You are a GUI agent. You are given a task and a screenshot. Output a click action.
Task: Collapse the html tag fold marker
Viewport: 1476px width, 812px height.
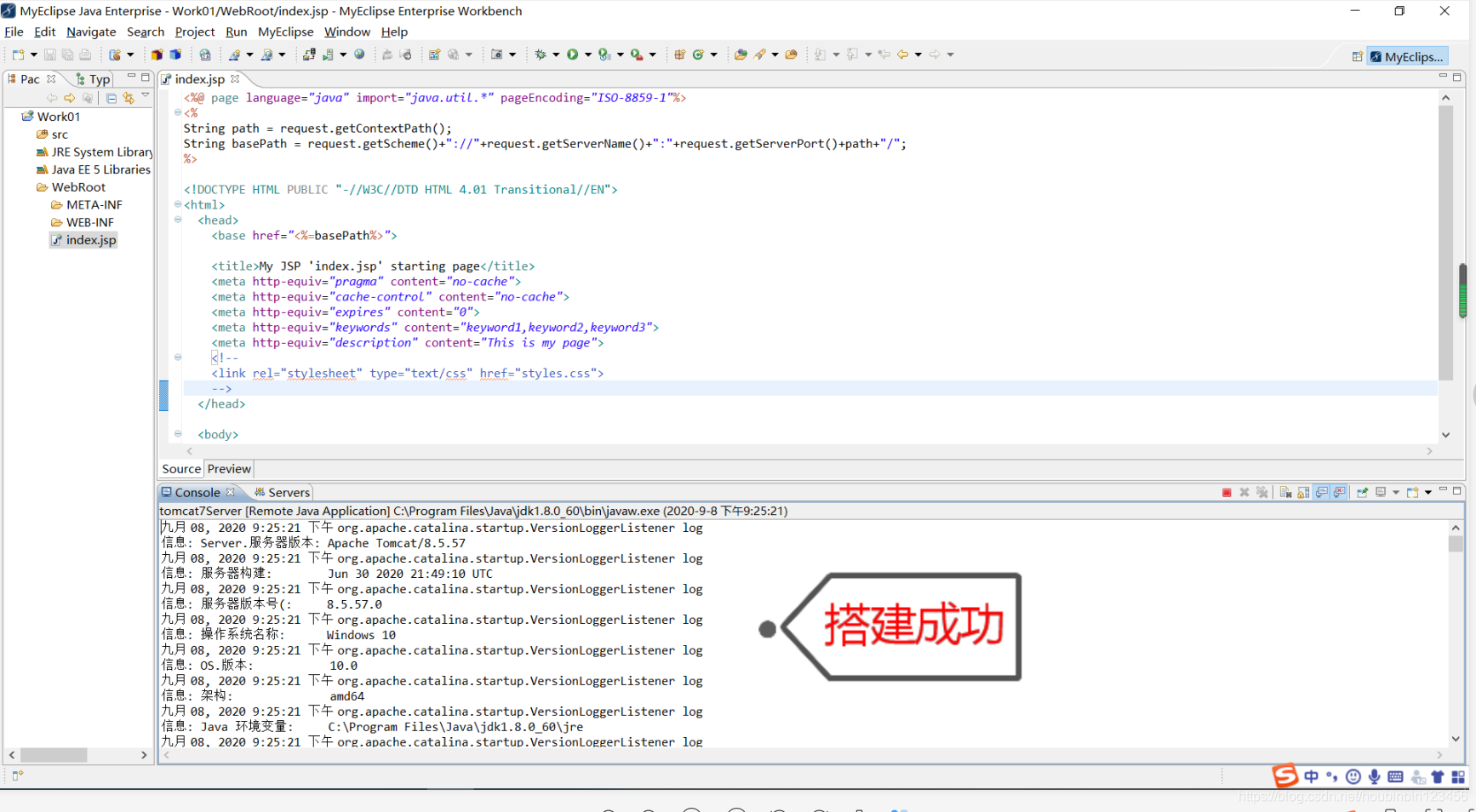pos(178,204)
